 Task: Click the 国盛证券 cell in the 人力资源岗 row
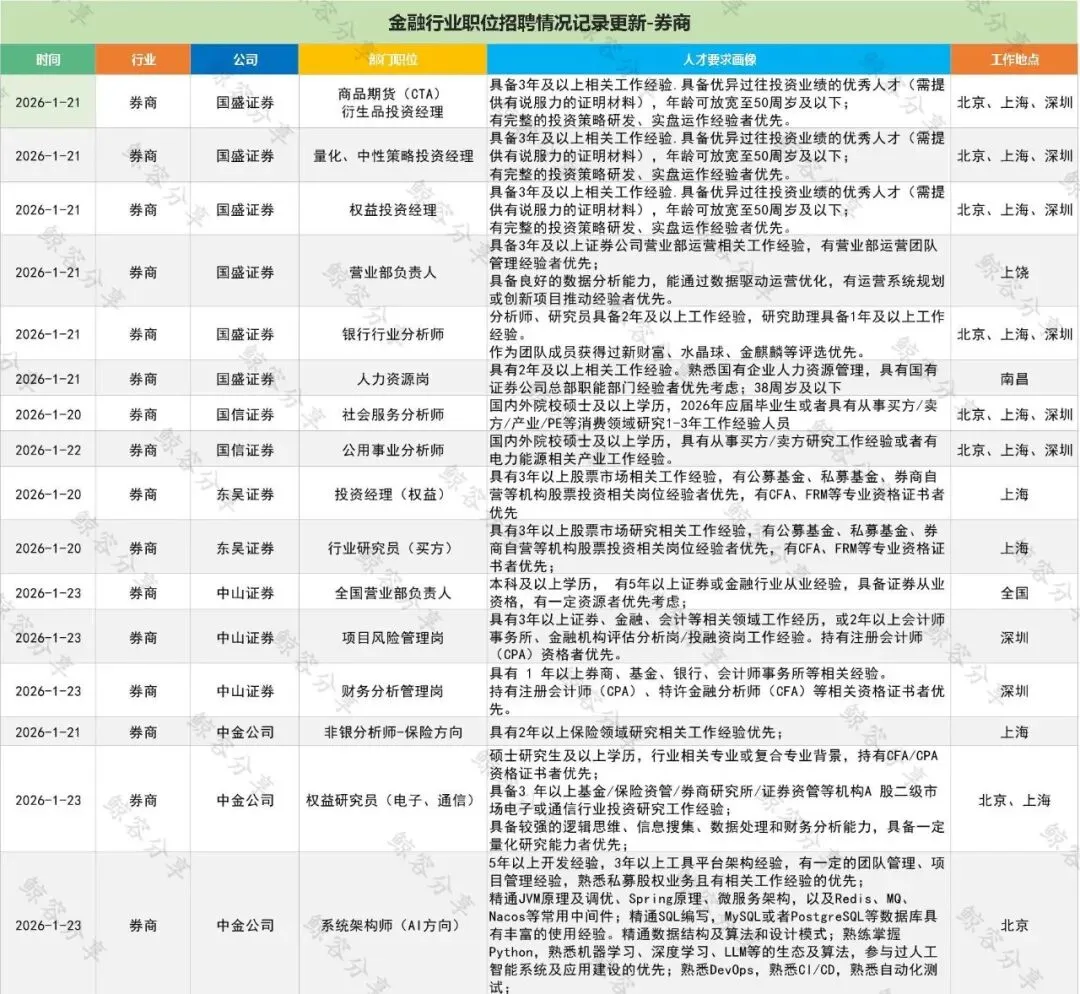coord(245,379)
